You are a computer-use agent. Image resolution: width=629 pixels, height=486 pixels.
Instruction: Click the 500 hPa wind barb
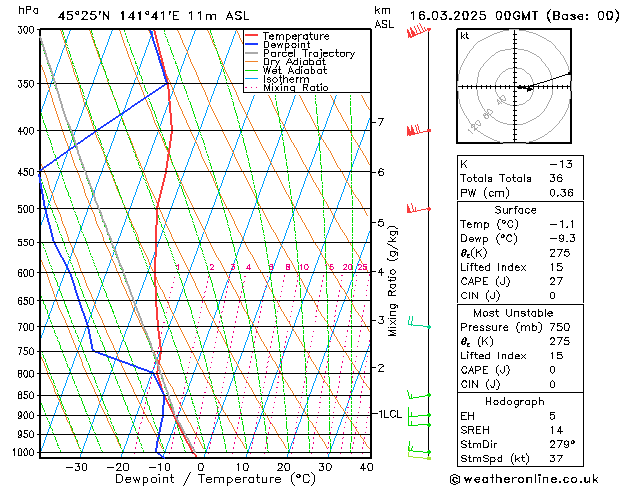(418, 208)
